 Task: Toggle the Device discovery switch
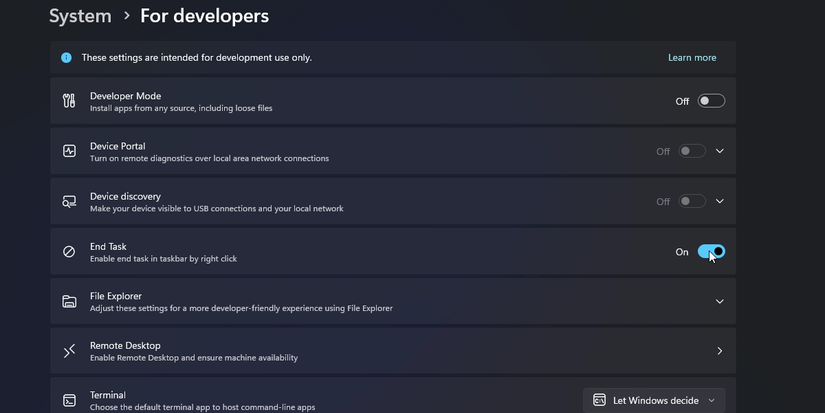click(x=692, y=201)
